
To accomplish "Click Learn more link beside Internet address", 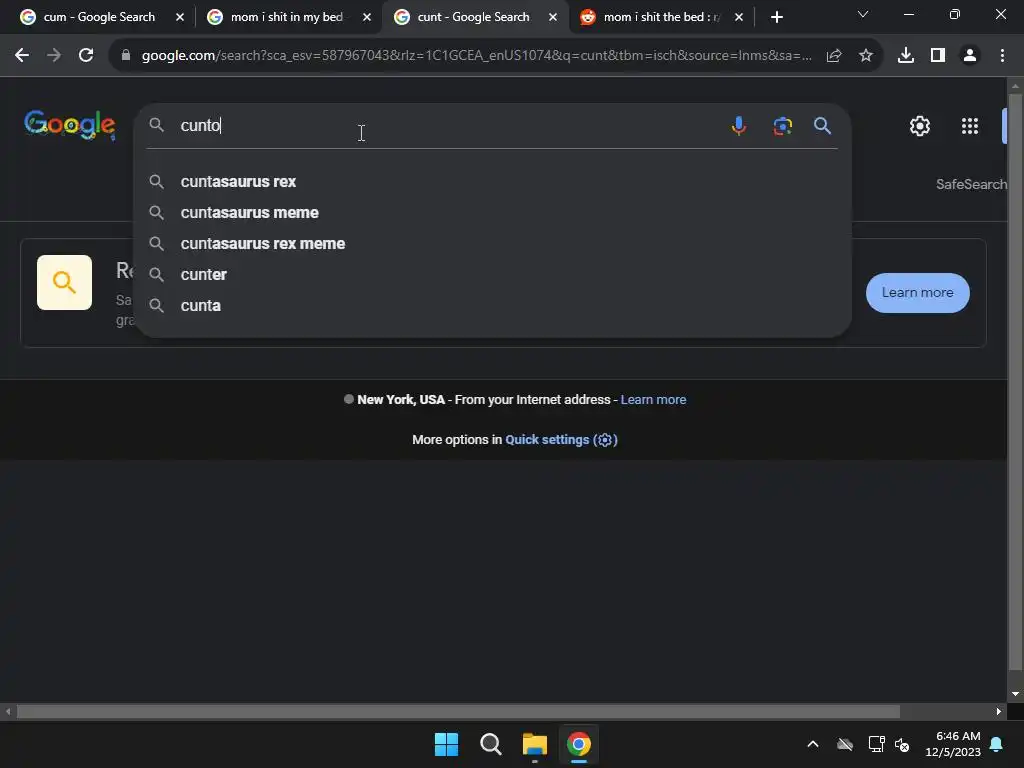I will tap(653, 400).
